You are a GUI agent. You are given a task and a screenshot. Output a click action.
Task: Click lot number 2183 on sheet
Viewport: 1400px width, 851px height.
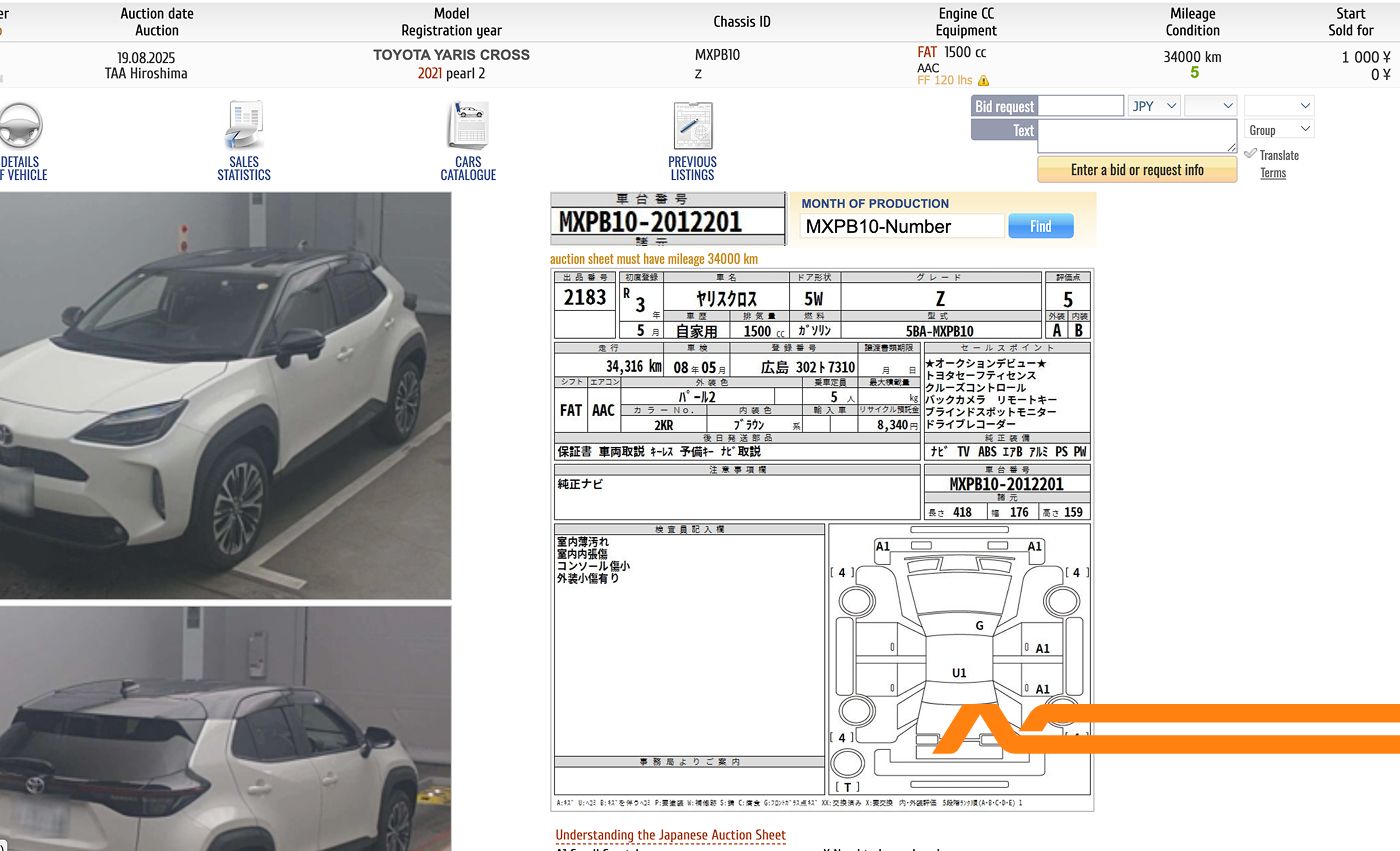pos(585,298)
